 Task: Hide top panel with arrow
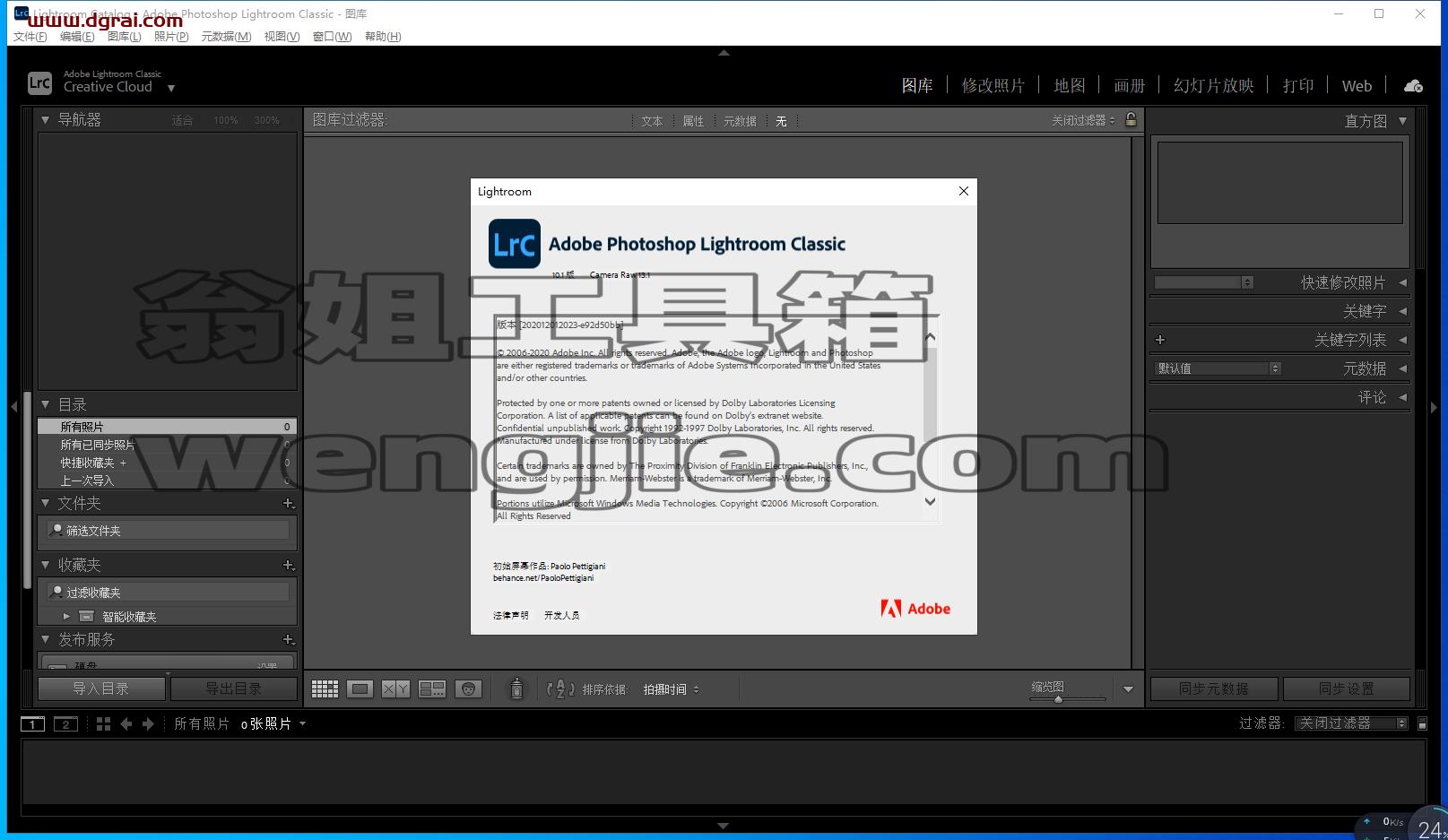(x=724, y=53)
